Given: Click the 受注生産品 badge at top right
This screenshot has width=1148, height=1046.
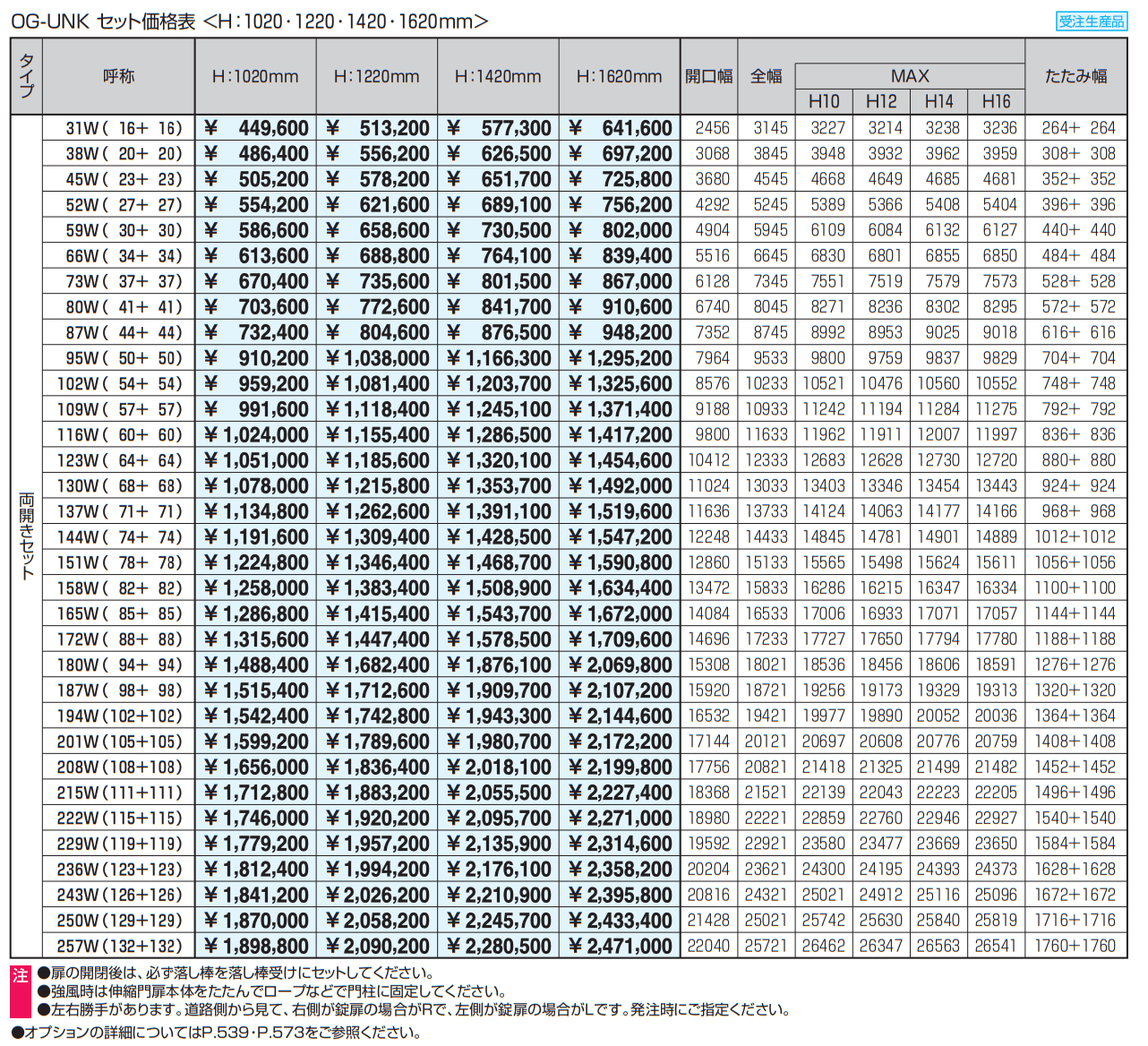Looking at the screenshot, I should point(1091,21).
